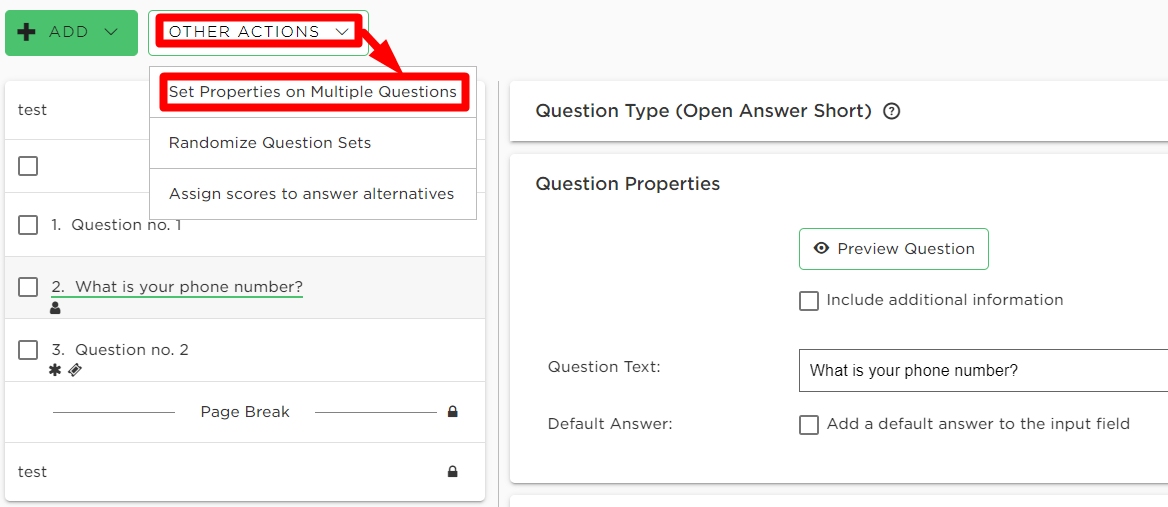The width and height of the screenshot is (1168, 507).
Task: Click the eye icon in Preview Question
Action: (x=822, y=249)
